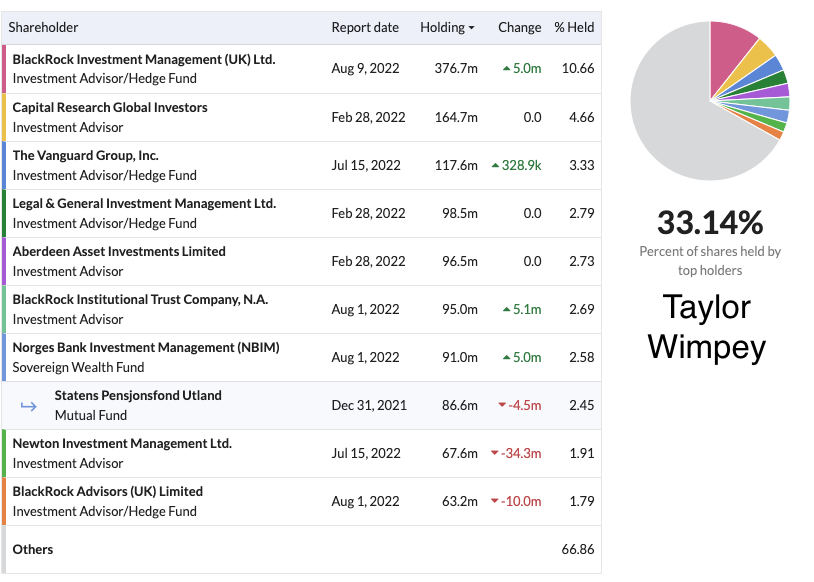This screenshot has height=582, width=814.
Task: Click the Sovereign Wealth Fund label
Action: (x=78, y=367)
